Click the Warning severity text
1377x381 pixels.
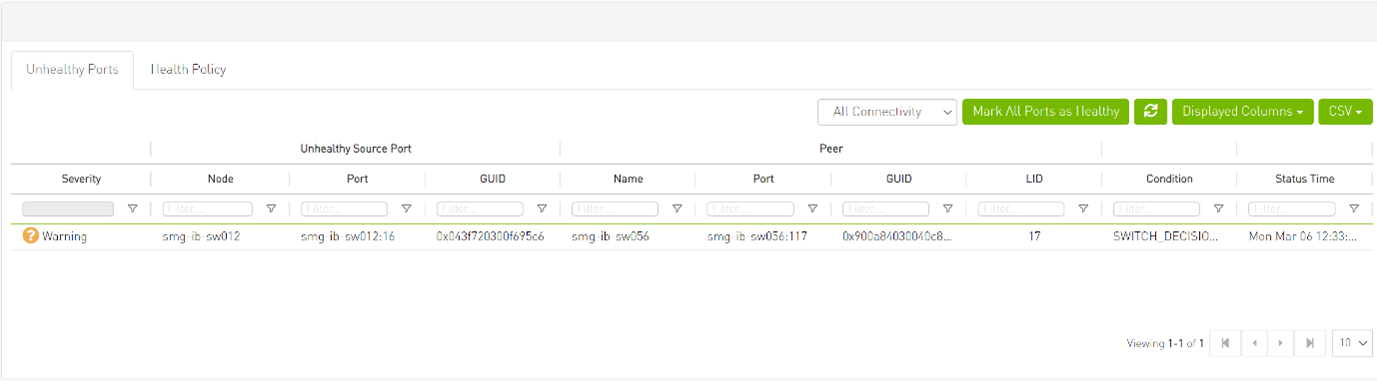tap(64, 237)
